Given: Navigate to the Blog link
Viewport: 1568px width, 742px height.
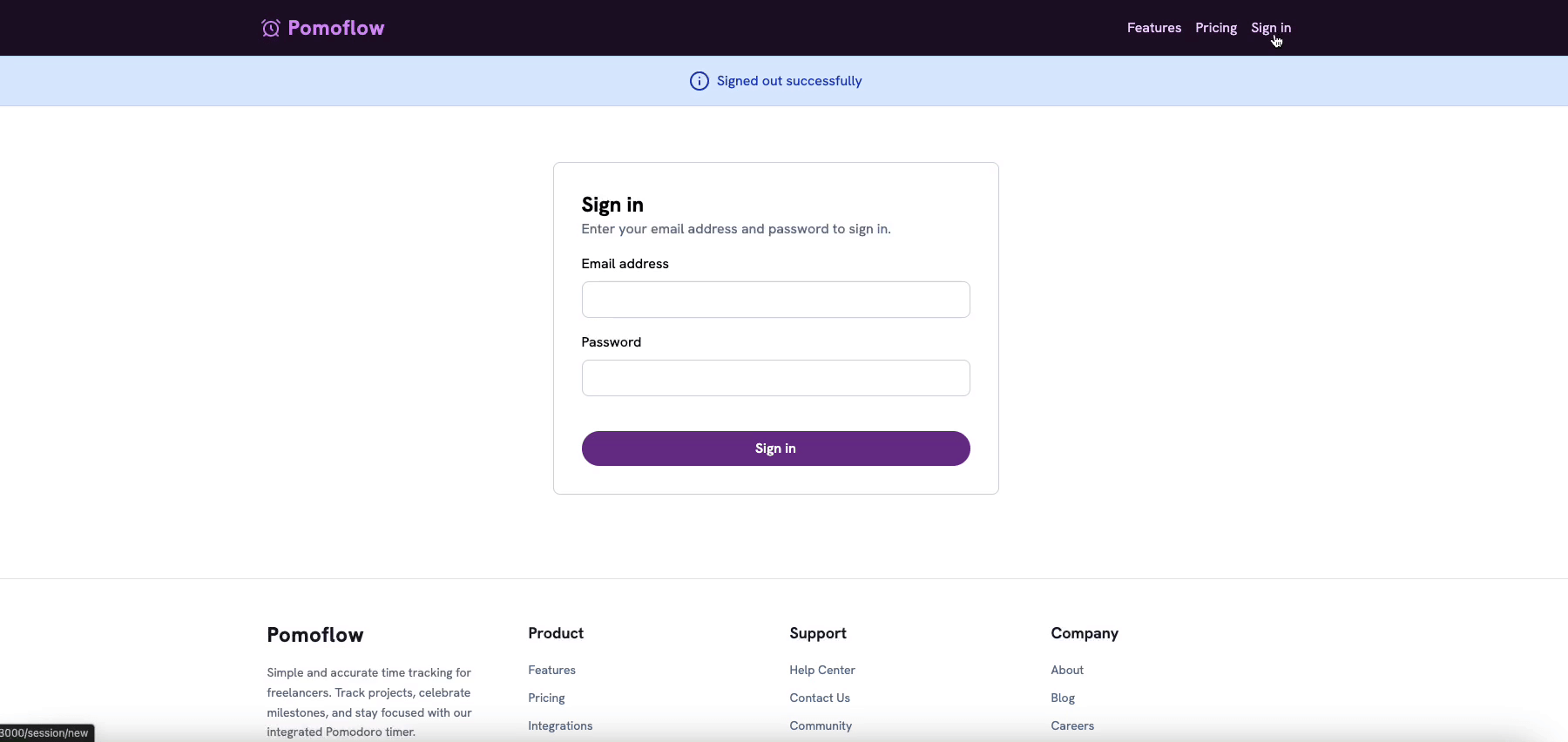Looking at the screenshot, I should pyautogui.click(x=1063, y=698).
